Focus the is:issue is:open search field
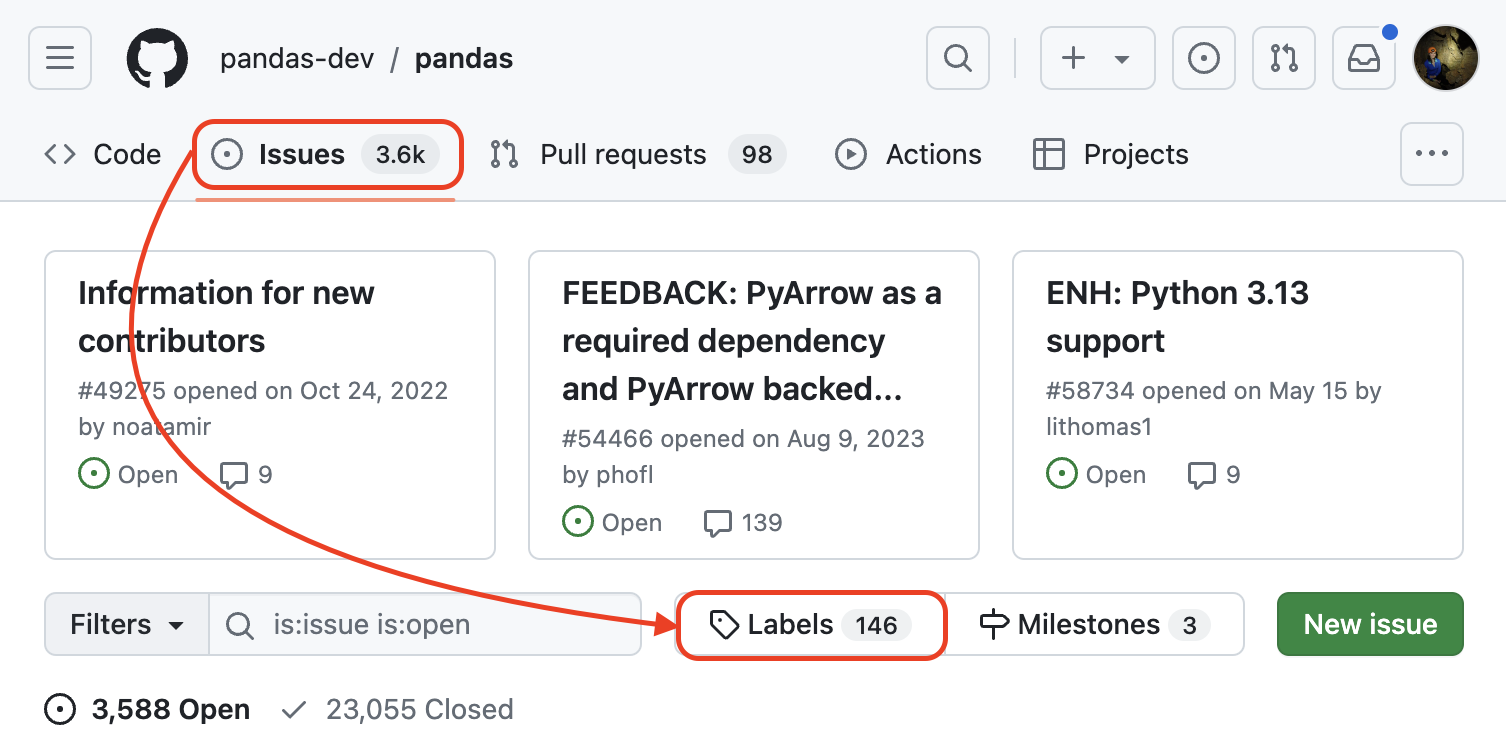 click(x=425, y=625)
